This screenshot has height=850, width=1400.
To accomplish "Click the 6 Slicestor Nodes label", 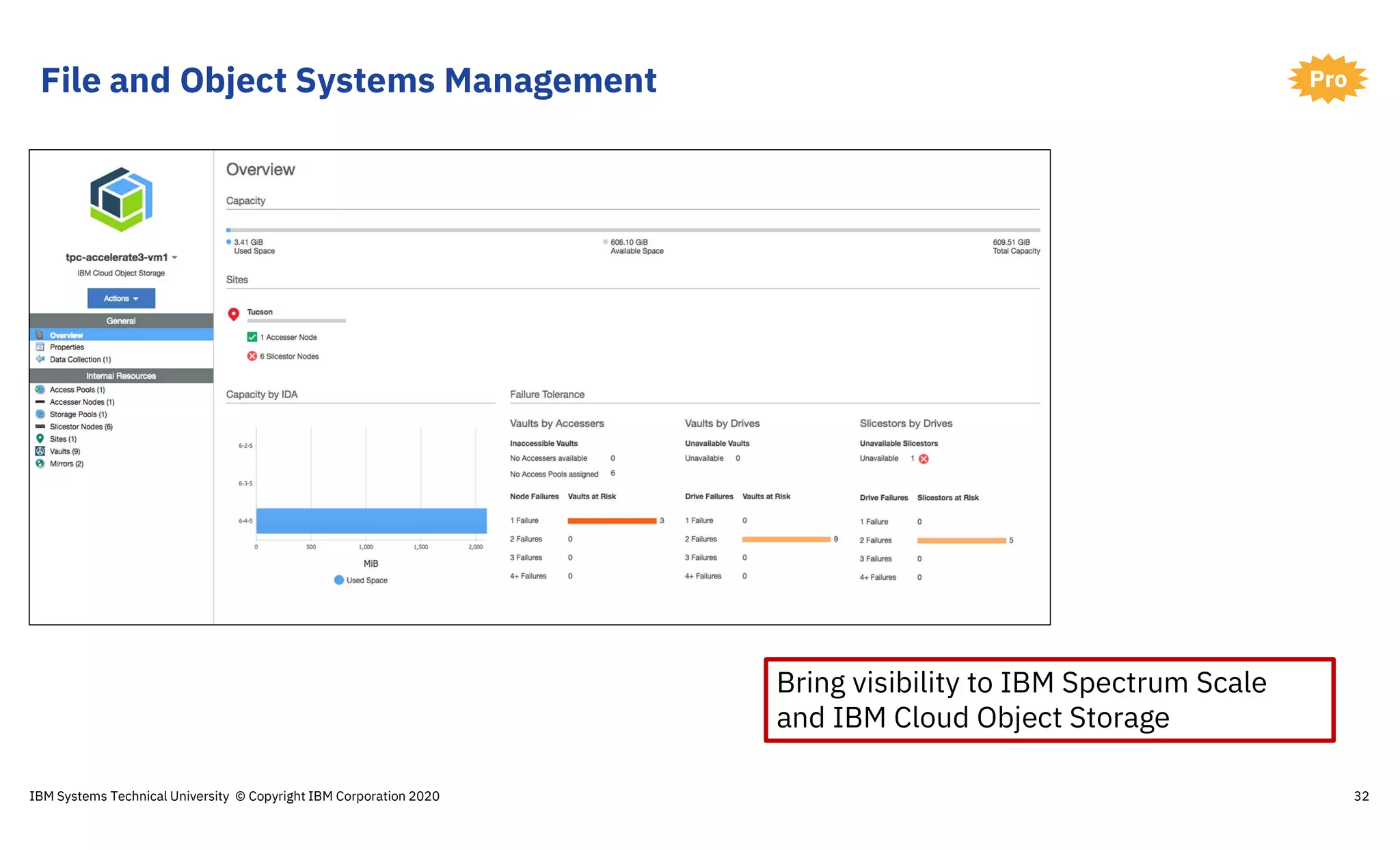I will coord(289,356).
